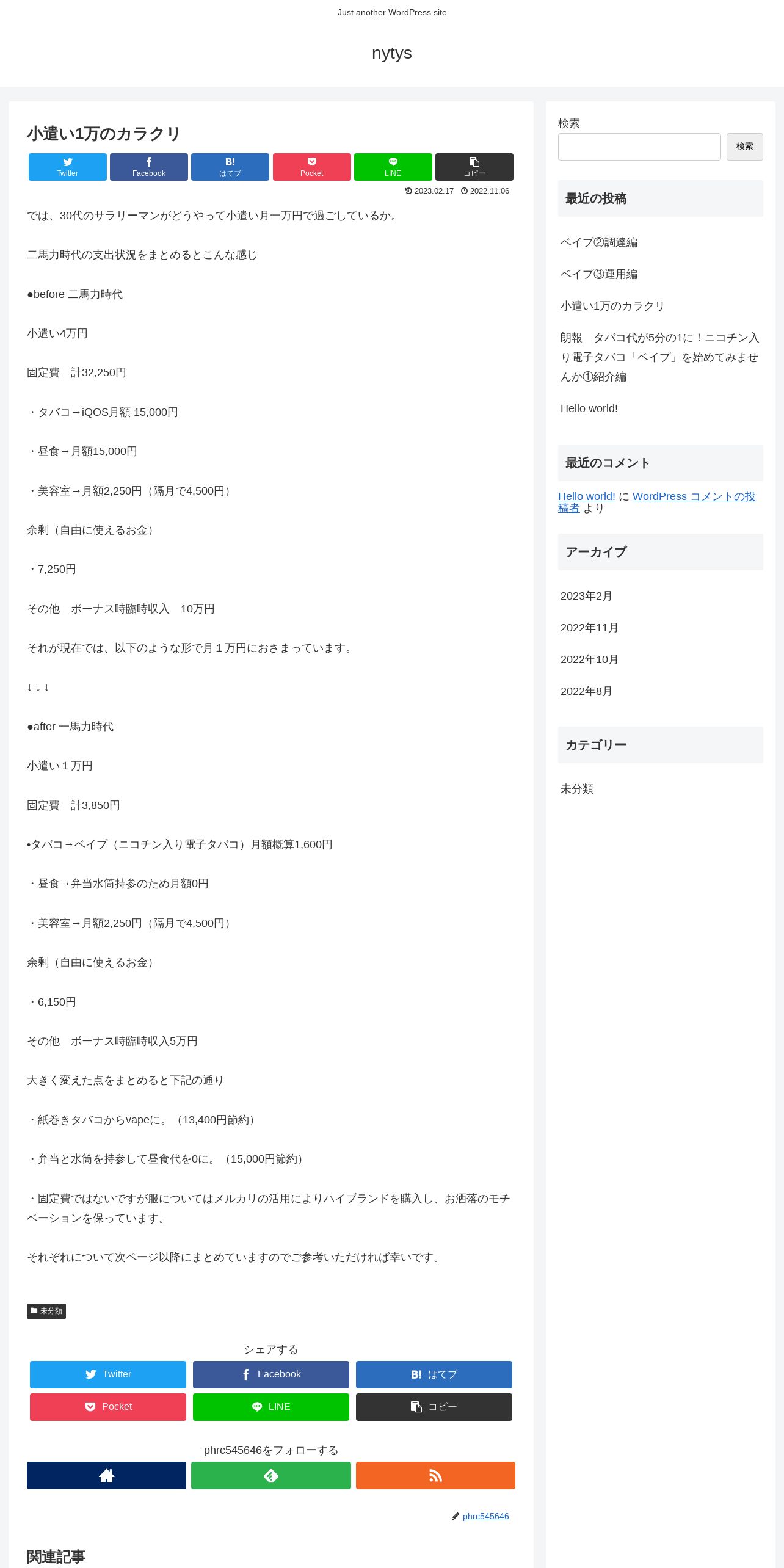
Task: Click the top Facebook share button
Action: 149,167
